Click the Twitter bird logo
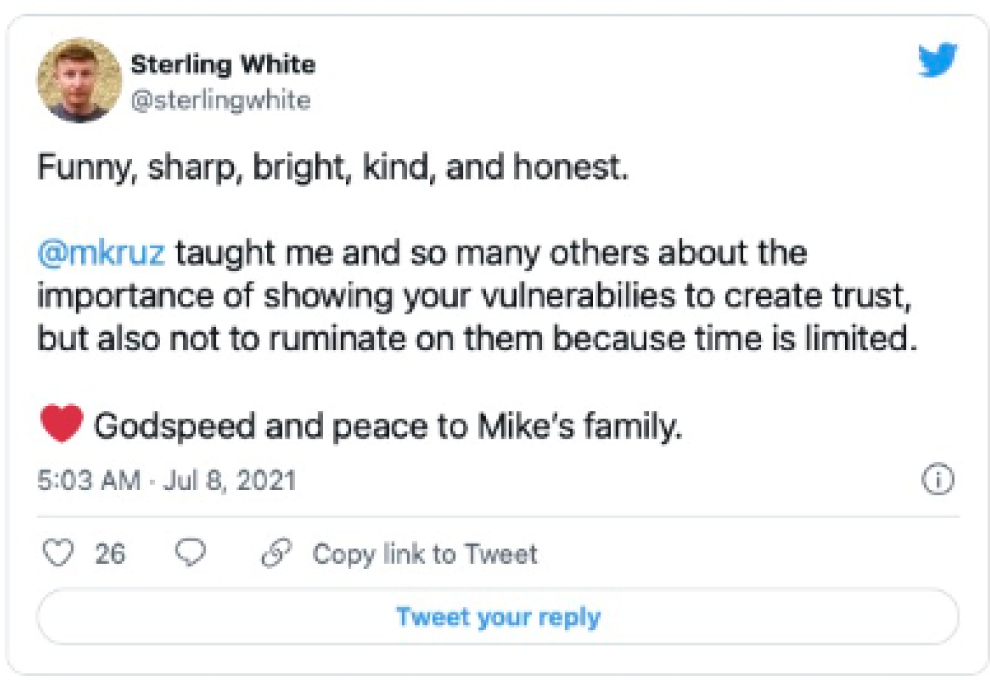The height and width of the screenshot is (680, 990). click(937, 62)
